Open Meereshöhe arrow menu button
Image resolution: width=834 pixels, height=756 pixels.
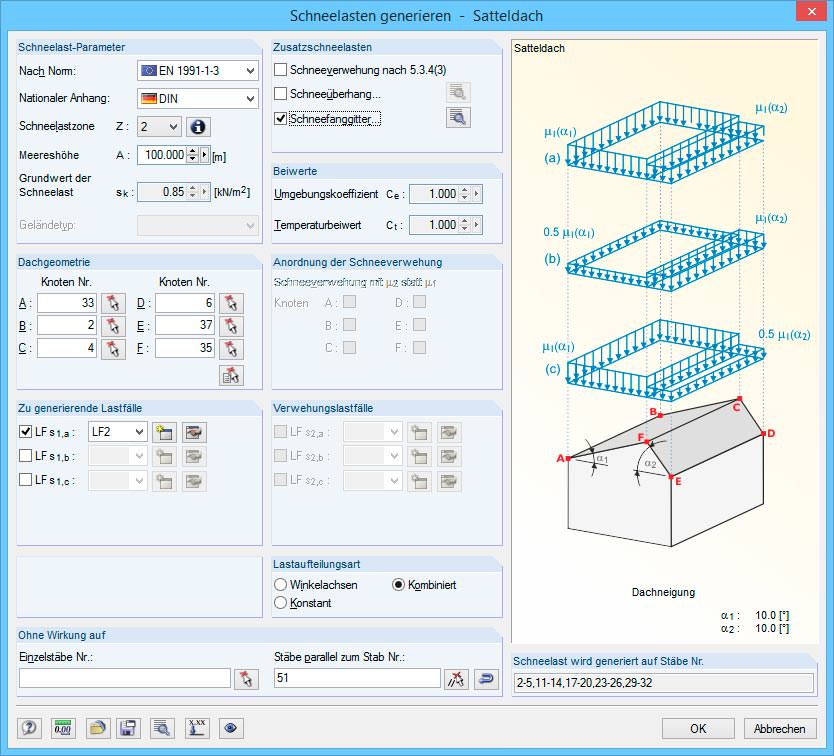click(x=205, y=155)
